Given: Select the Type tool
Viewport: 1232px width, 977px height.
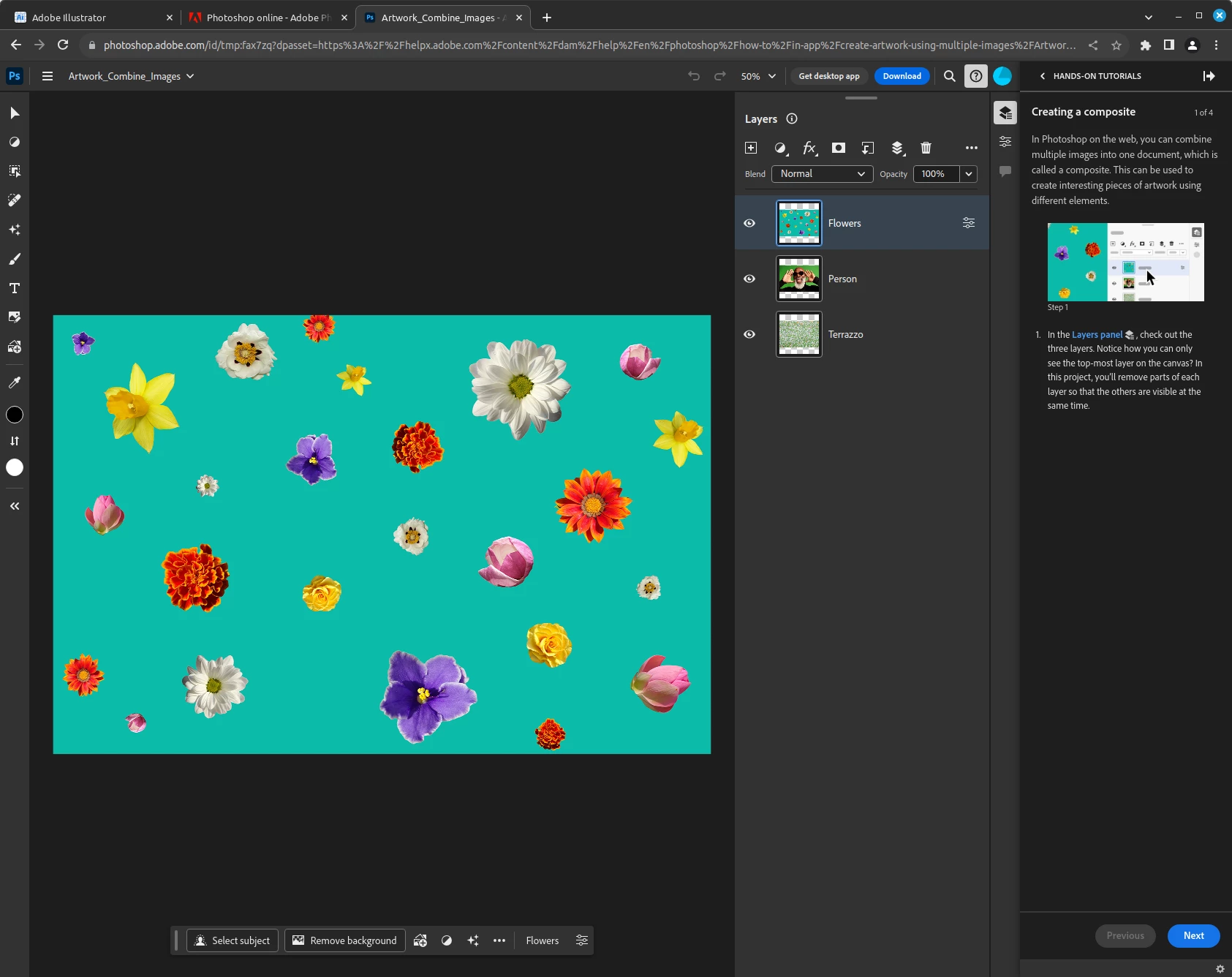Looking at the screenshot, I should pyautogui.click(x=15, y=288).
